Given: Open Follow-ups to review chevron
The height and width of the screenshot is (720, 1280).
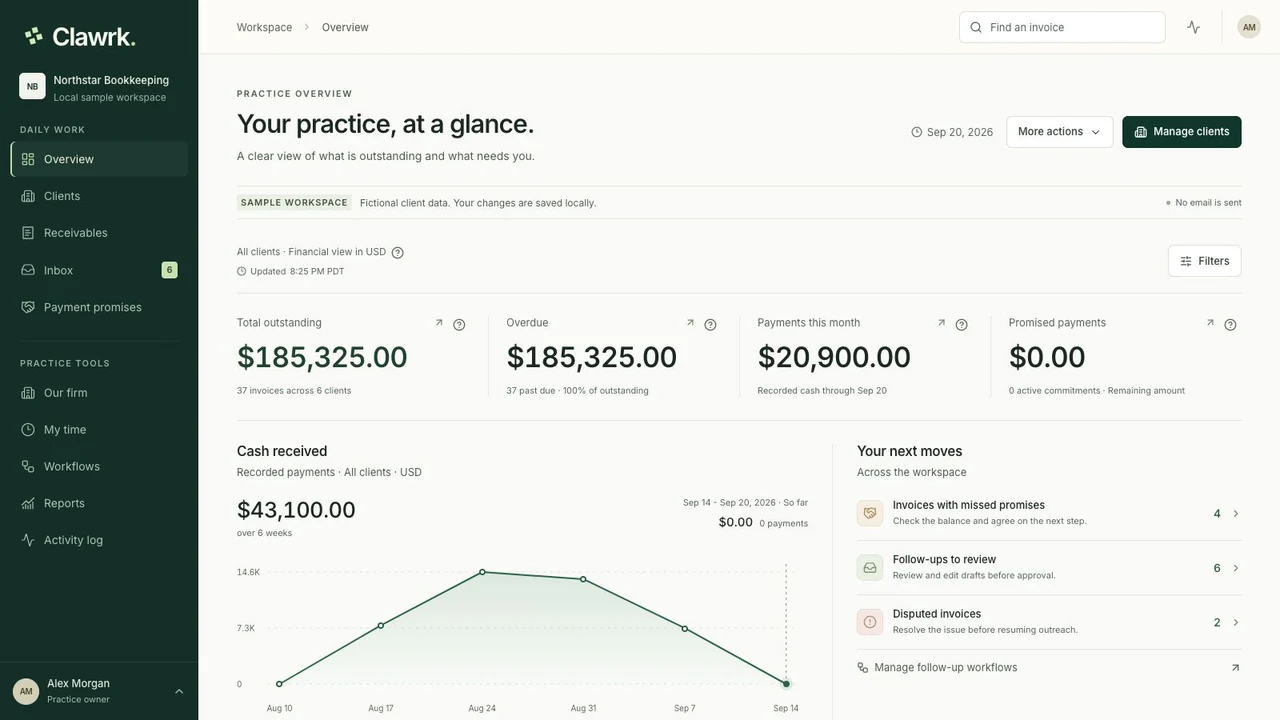Looking at the screenshot, I should [1236, 568].
